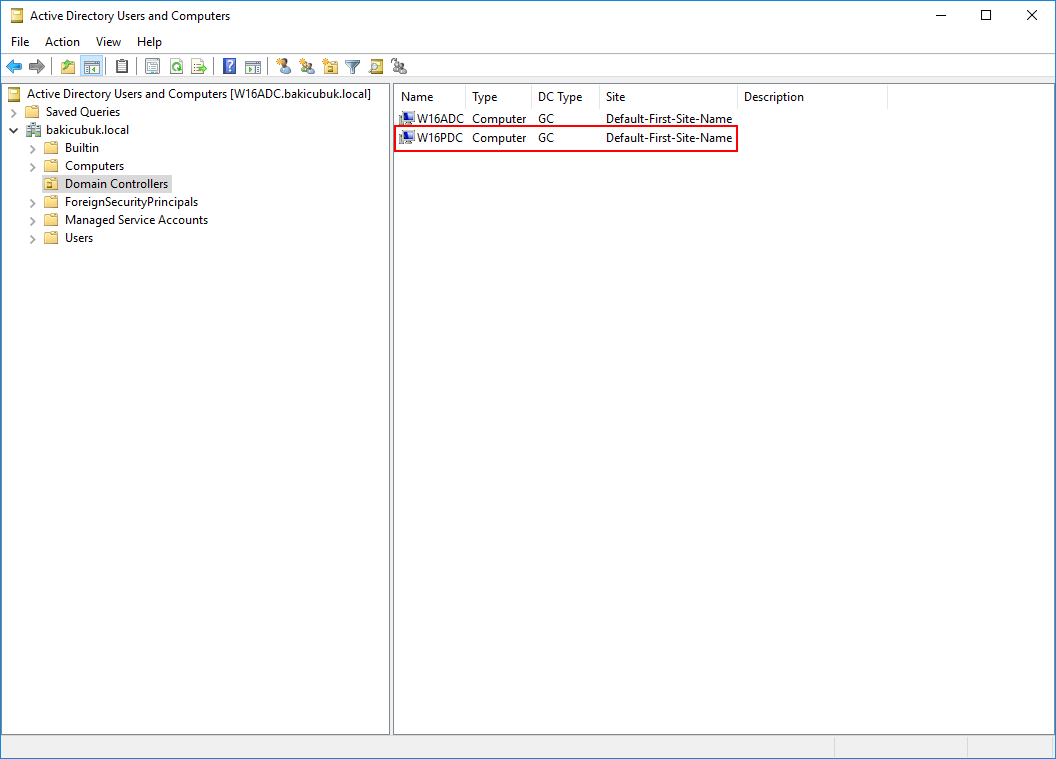The height and width of the screenshot is (759, 1056).
Task: Maximize the window
Action: point(986,15)
